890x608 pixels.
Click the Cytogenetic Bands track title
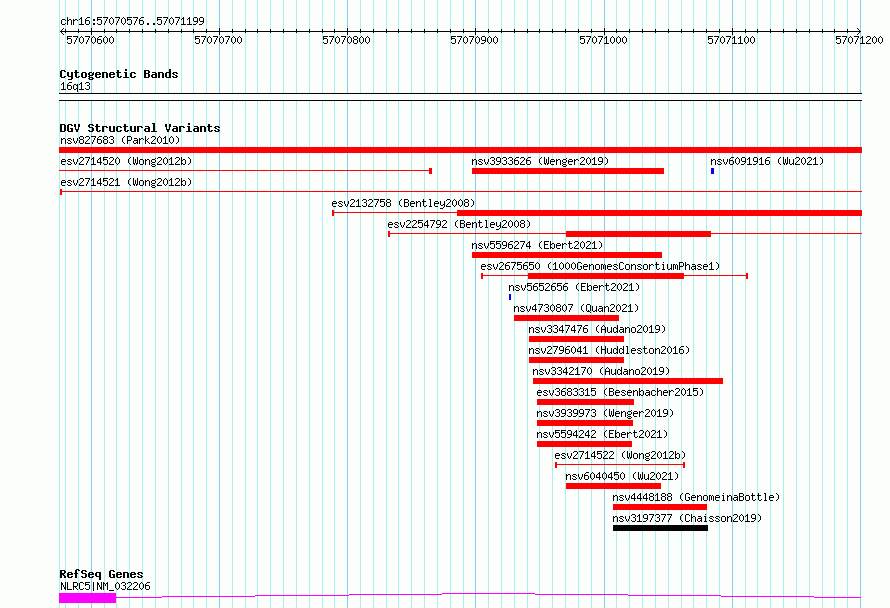point(119,74)
